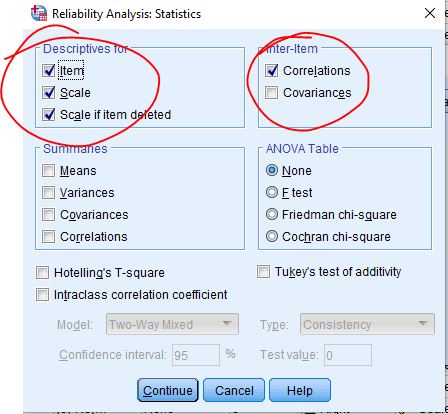Choose Friedman chi-square ANOVA option
The height and width of the screenshot is (414, 448).
(x=272, y=214)
